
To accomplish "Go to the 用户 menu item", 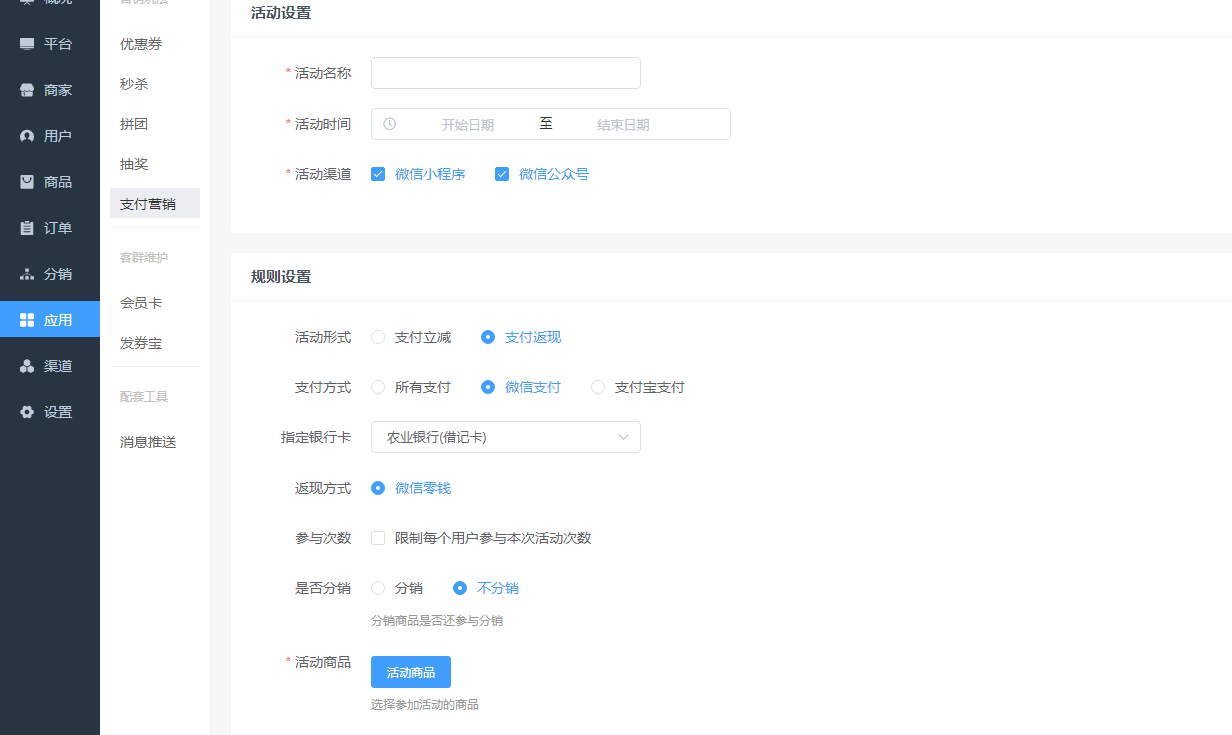I will (x=50, y=136).
